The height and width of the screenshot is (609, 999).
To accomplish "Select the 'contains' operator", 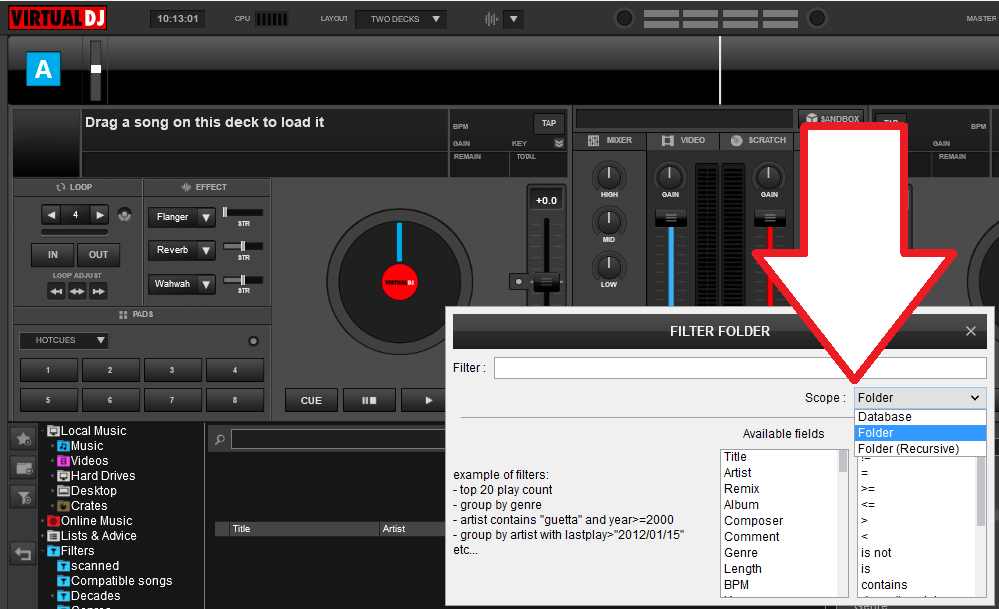I will 884,585.
